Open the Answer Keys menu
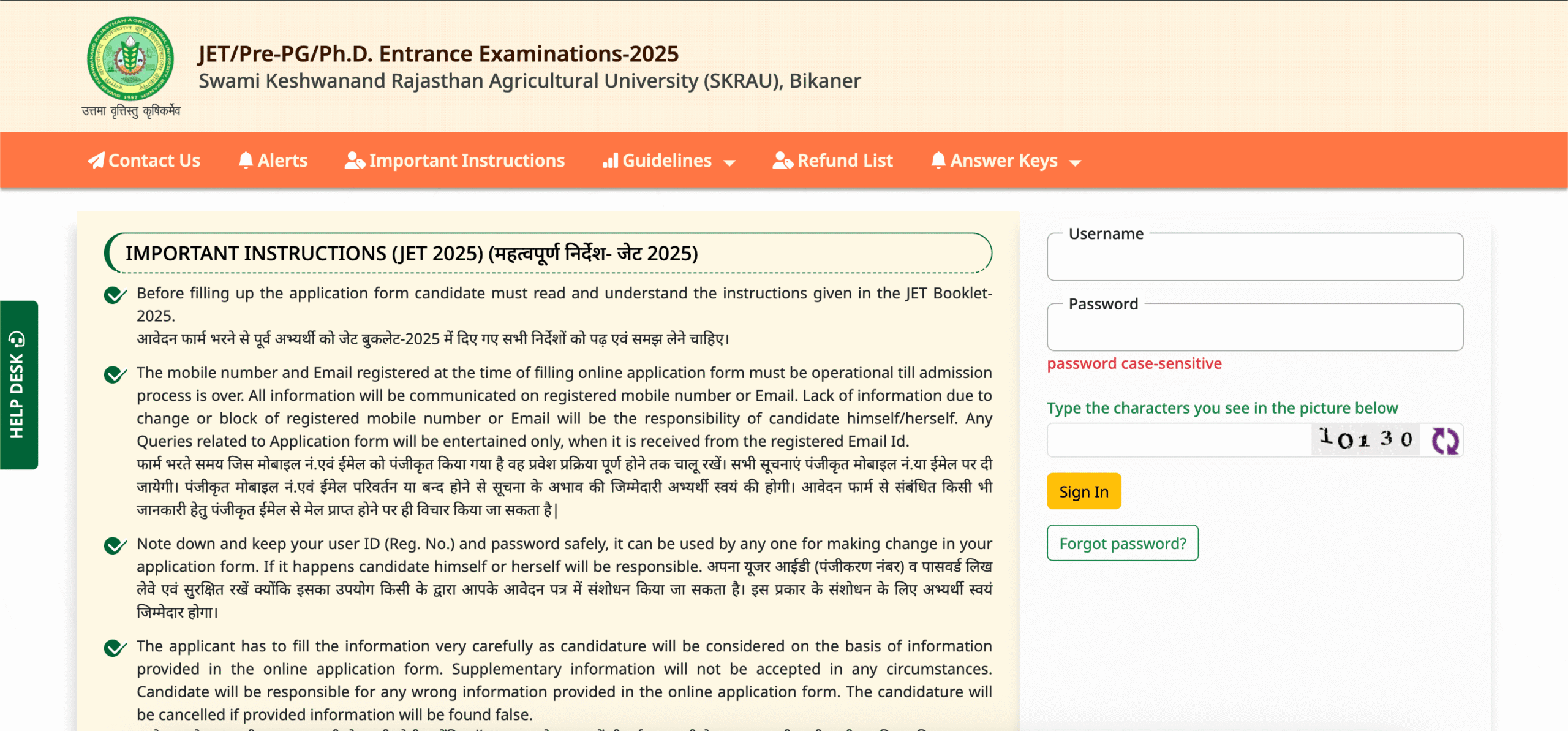This screenshot has height=731, width=1568. pyautogui.click(x=1006, y=161)
